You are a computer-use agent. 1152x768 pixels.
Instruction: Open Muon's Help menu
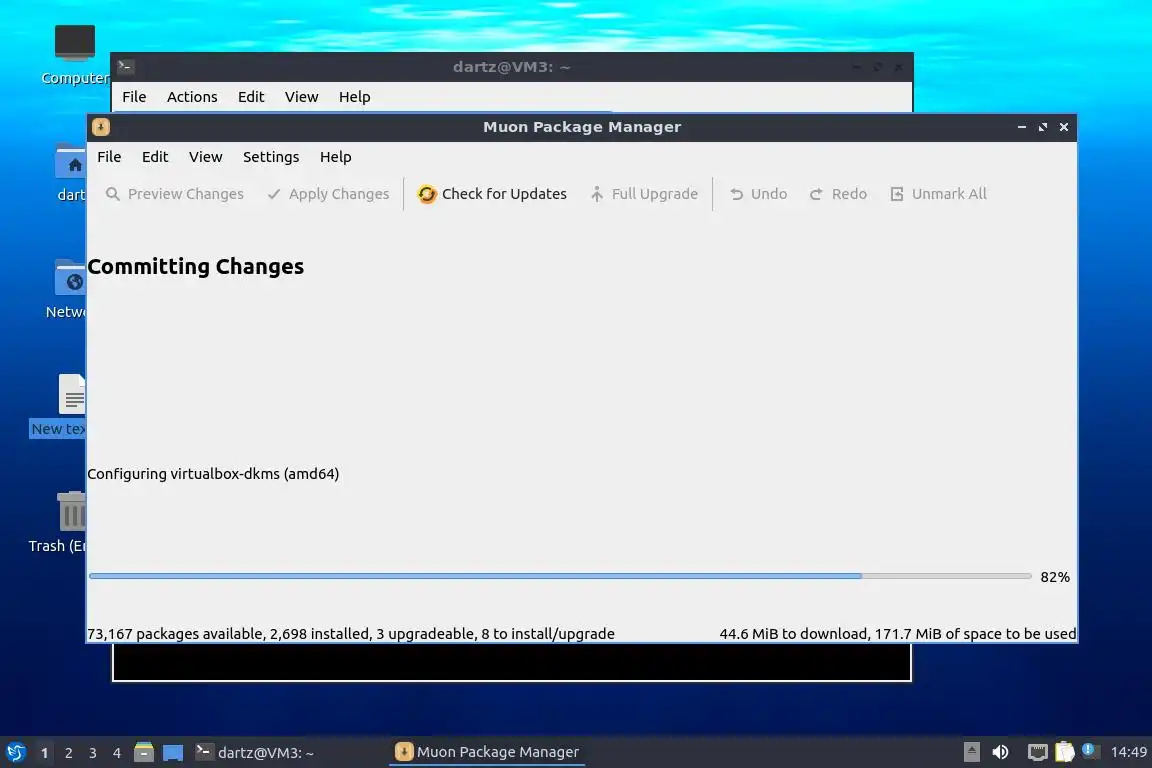(x=336, y=157)
